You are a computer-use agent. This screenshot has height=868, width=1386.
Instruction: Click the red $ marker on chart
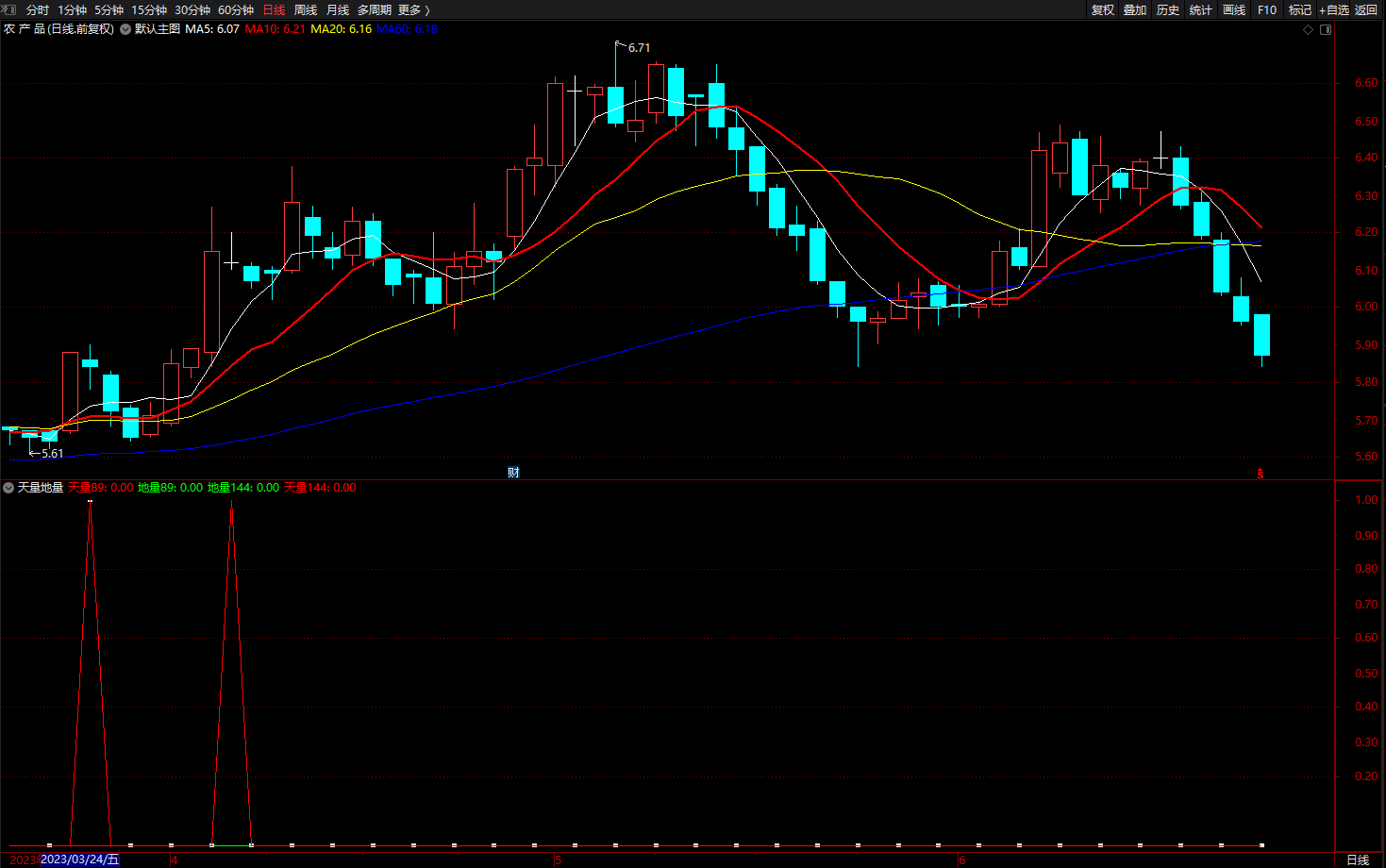(x=1260, y=474)
